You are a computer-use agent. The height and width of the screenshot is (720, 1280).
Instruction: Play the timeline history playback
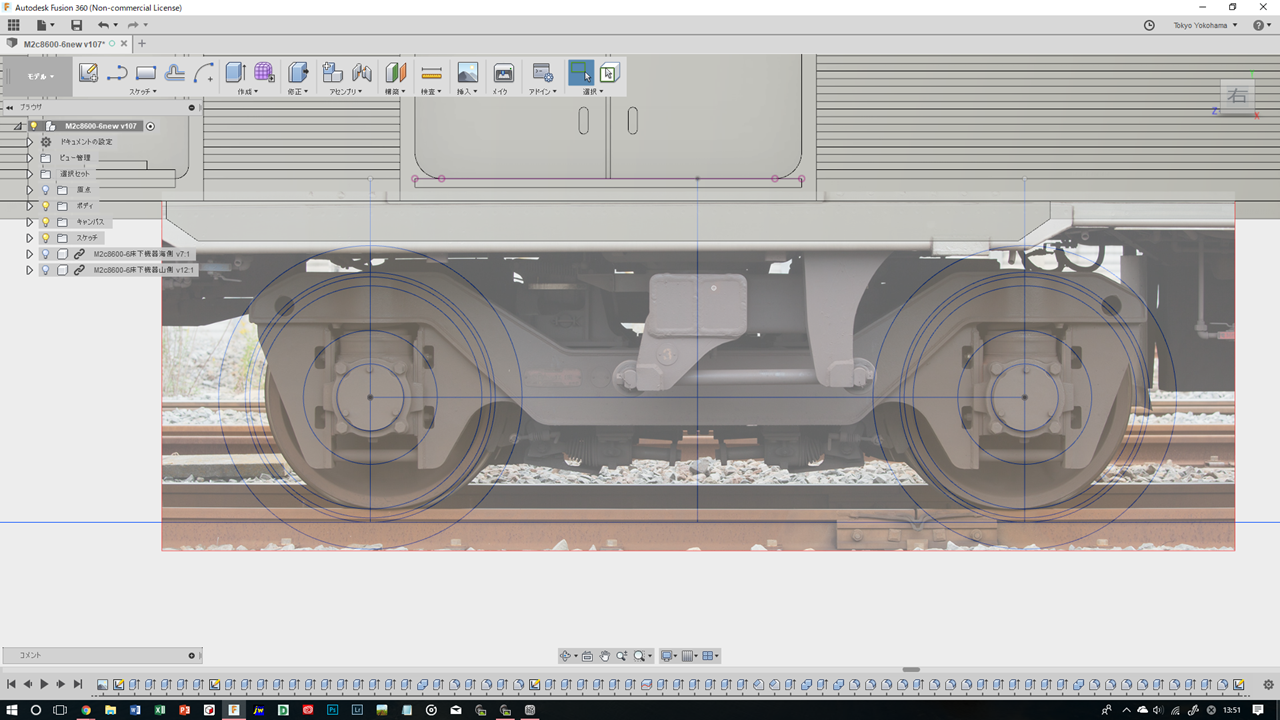(44, 685)
